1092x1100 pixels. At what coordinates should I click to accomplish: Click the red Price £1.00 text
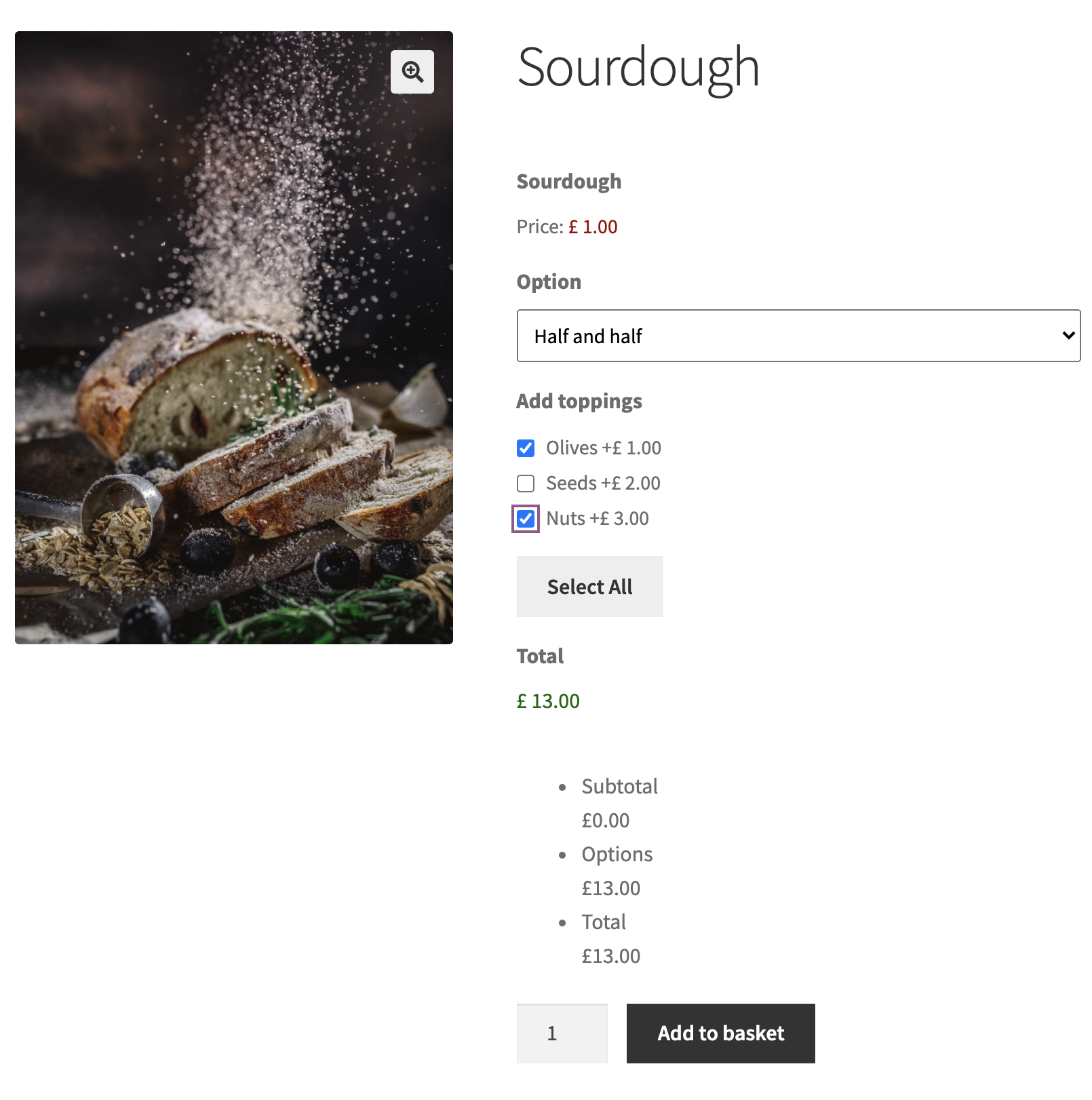(x=593, y=227)
